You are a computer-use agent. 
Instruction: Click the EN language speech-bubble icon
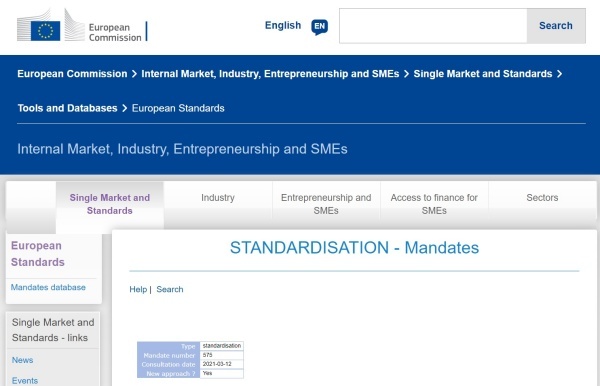320,27
